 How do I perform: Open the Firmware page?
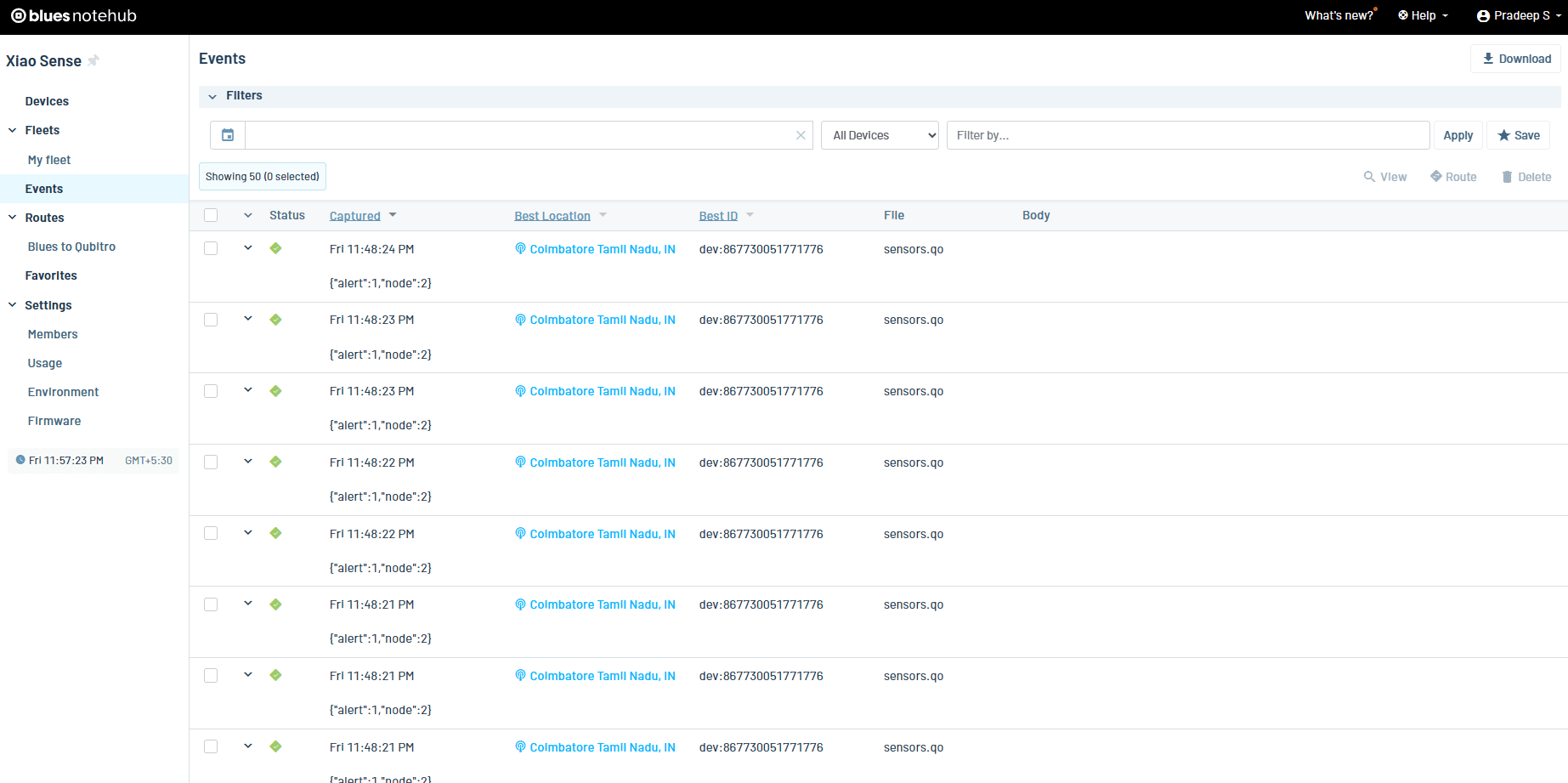54,421
